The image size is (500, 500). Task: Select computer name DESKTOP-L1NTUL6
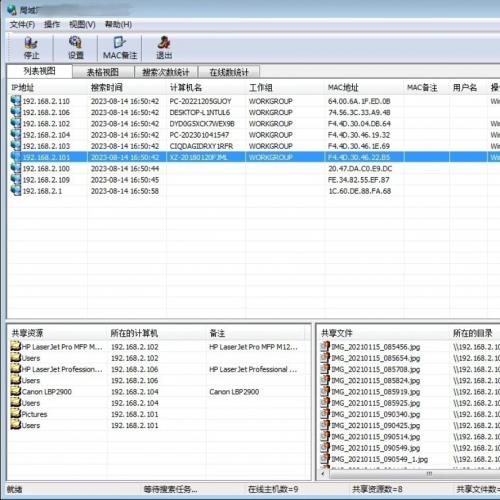pos(199,112)
